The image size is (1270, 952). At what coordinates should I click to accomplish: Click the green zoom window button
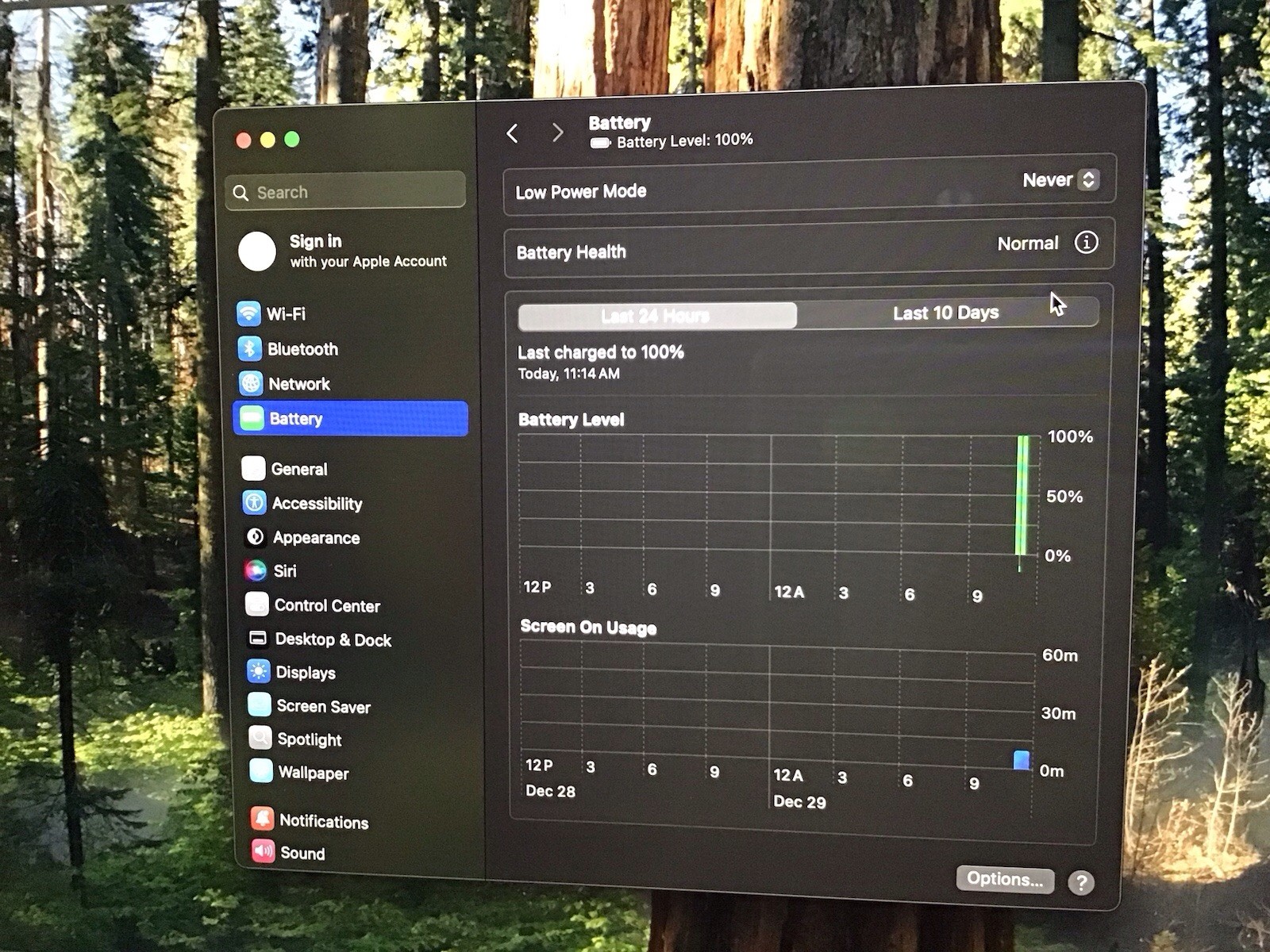[292, 139]
